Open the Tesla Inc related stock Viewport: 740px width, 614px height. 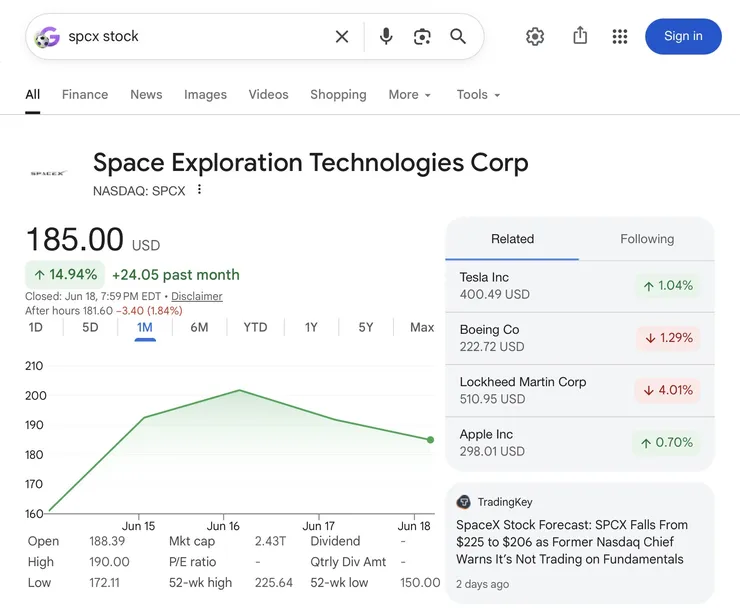[x=580, y=286]
